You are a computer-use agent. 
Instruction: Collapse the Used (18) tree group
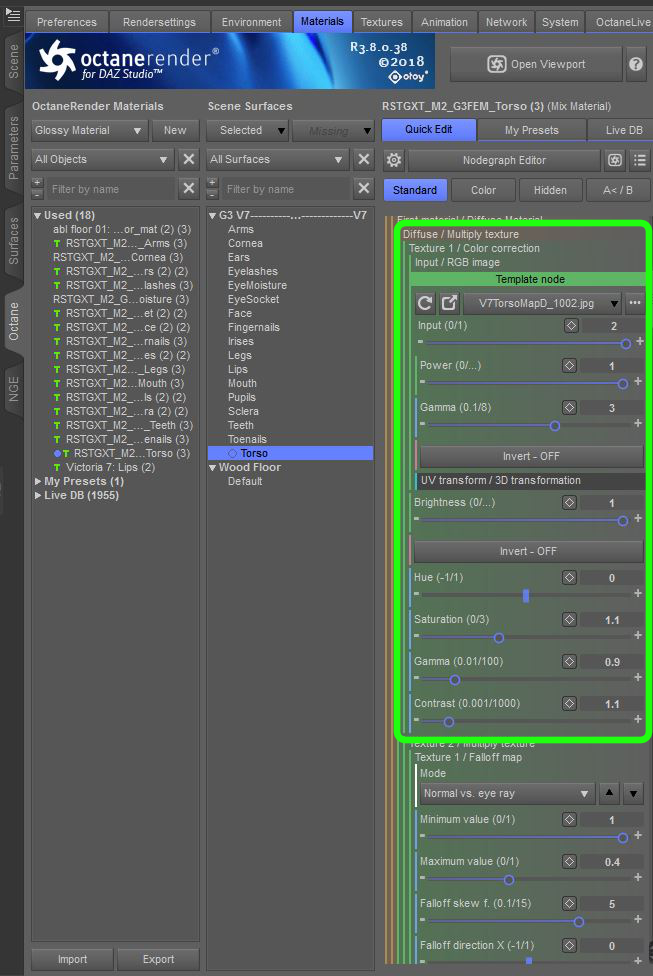(x=37, y=215)
